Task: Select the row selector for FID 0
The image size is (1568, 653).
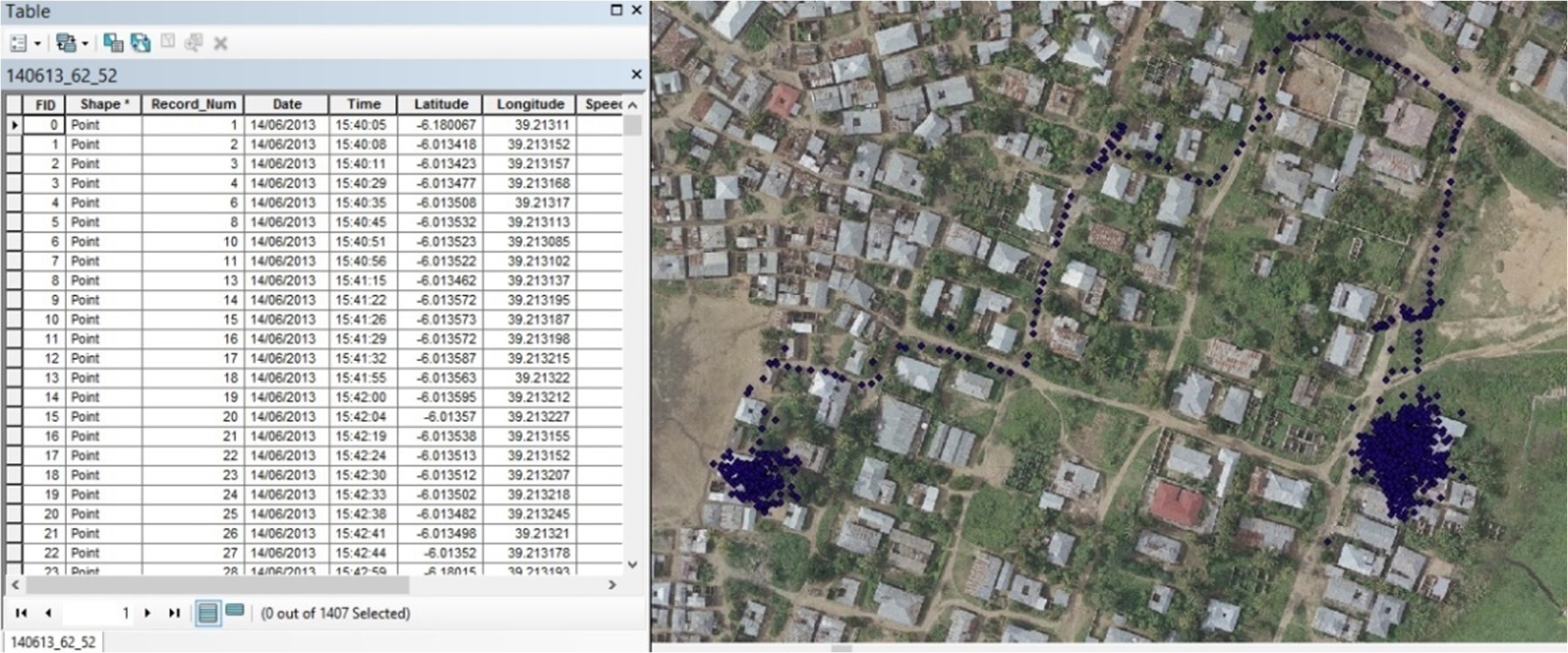Action: 14,125
